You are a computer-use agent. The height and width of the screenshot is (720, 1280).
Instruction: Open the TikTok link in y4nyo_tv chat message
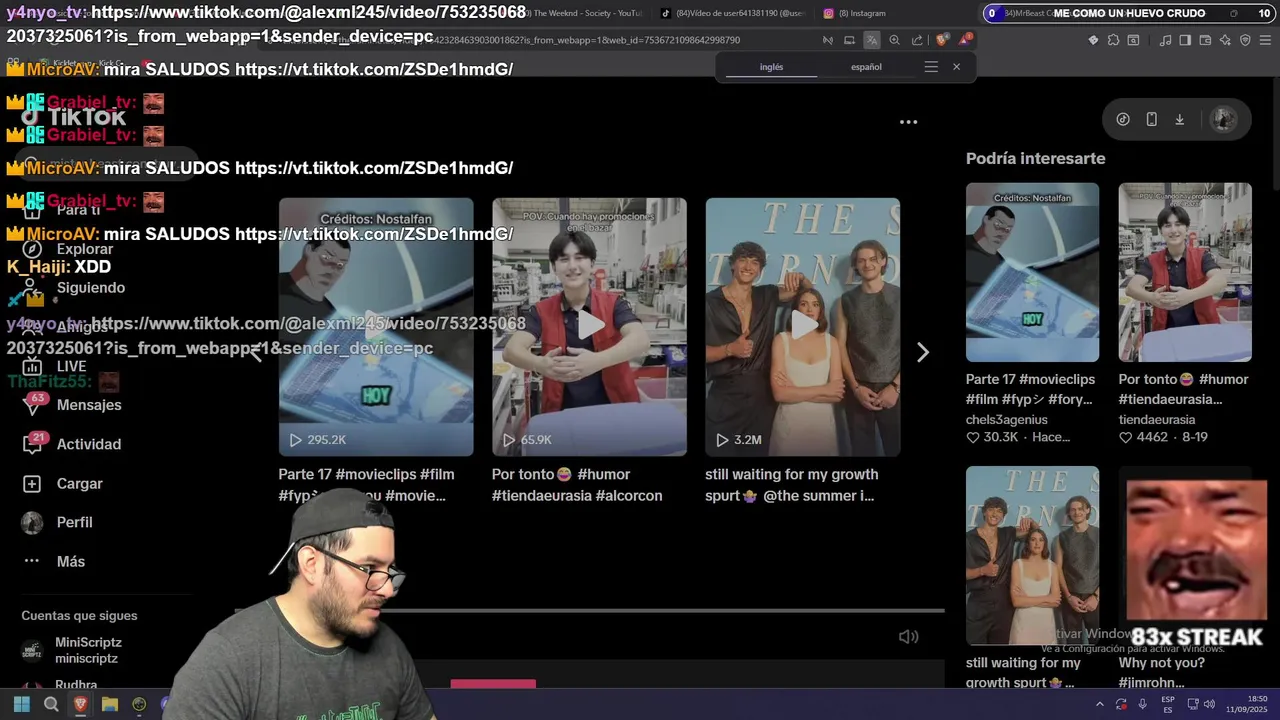click(x=266, y=24)
